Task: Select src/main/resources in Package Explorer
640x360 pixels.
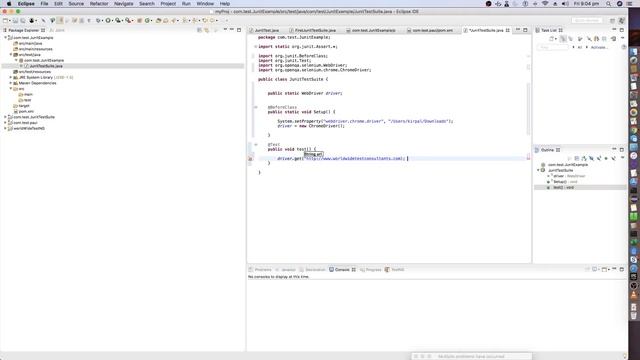Action: click(36, 49)
